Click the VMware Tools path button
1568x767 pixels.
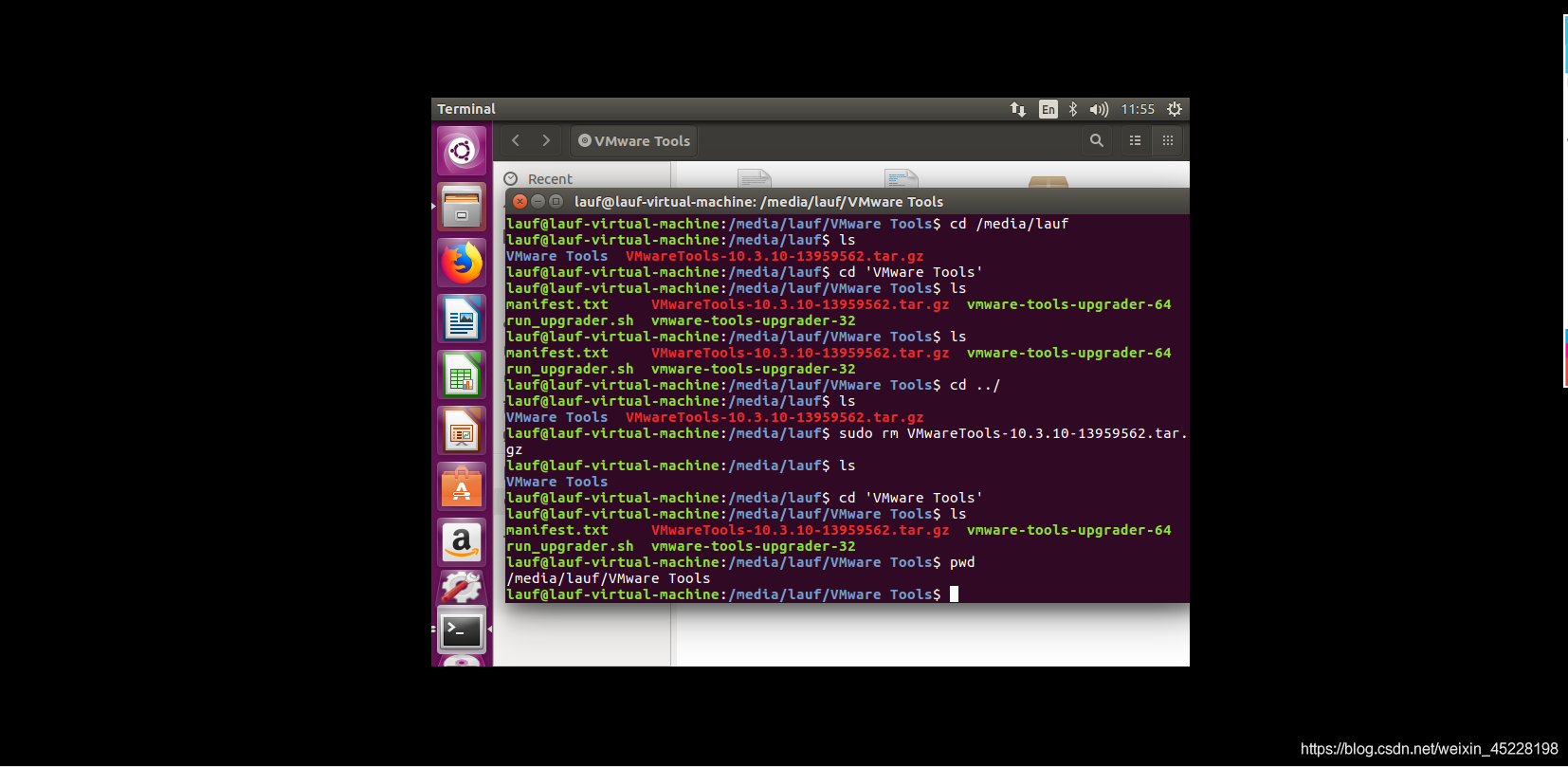634,140
